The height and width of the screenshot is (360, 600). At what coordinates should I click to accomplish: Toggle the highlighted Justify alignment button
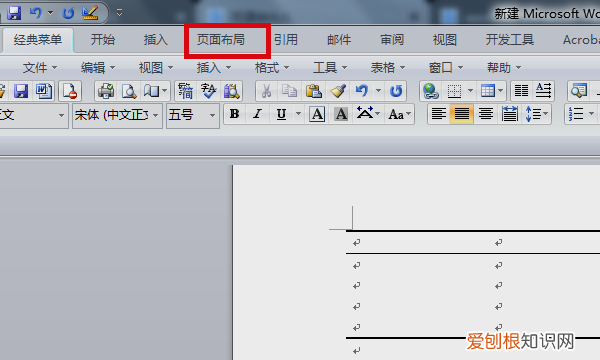pos(462,114)
